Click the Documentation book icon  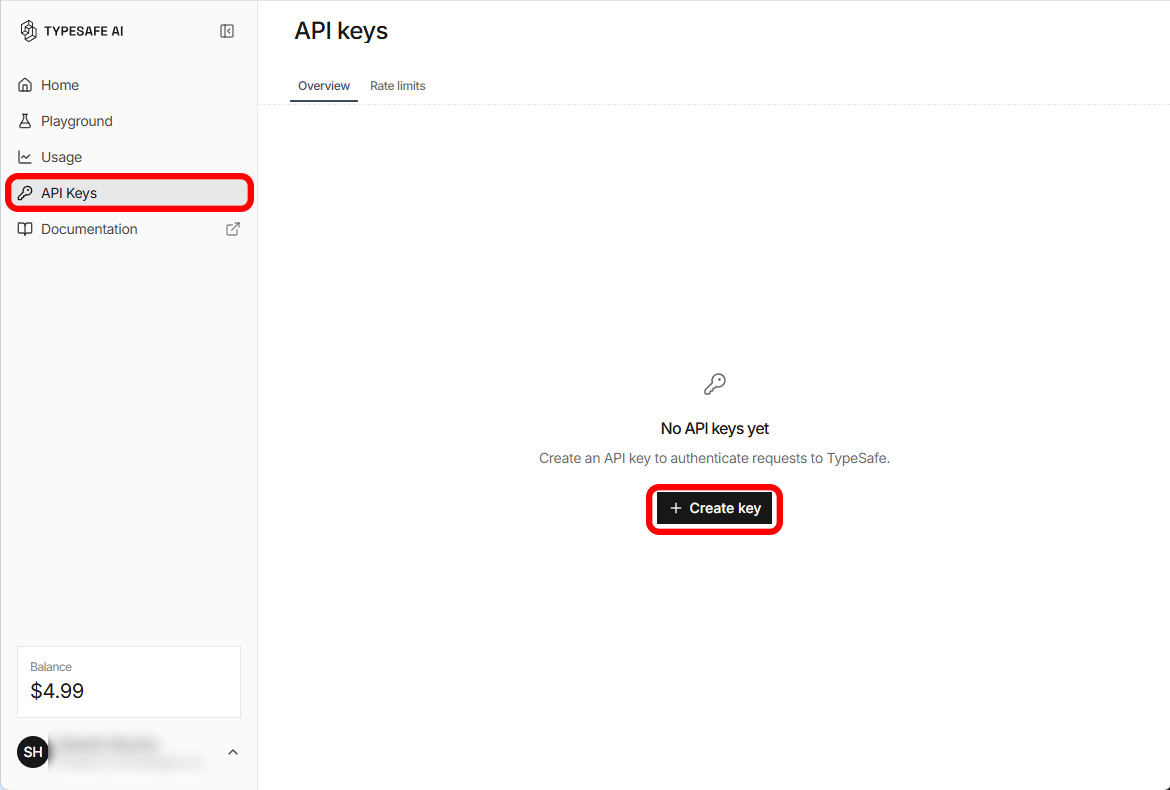[25, 229]
